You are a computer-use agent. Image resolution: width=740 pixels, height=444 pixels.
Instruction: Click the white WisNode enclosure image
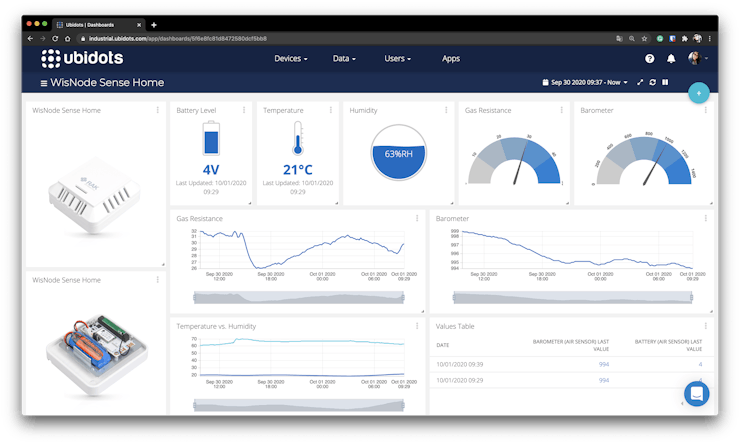pos(95,196)
